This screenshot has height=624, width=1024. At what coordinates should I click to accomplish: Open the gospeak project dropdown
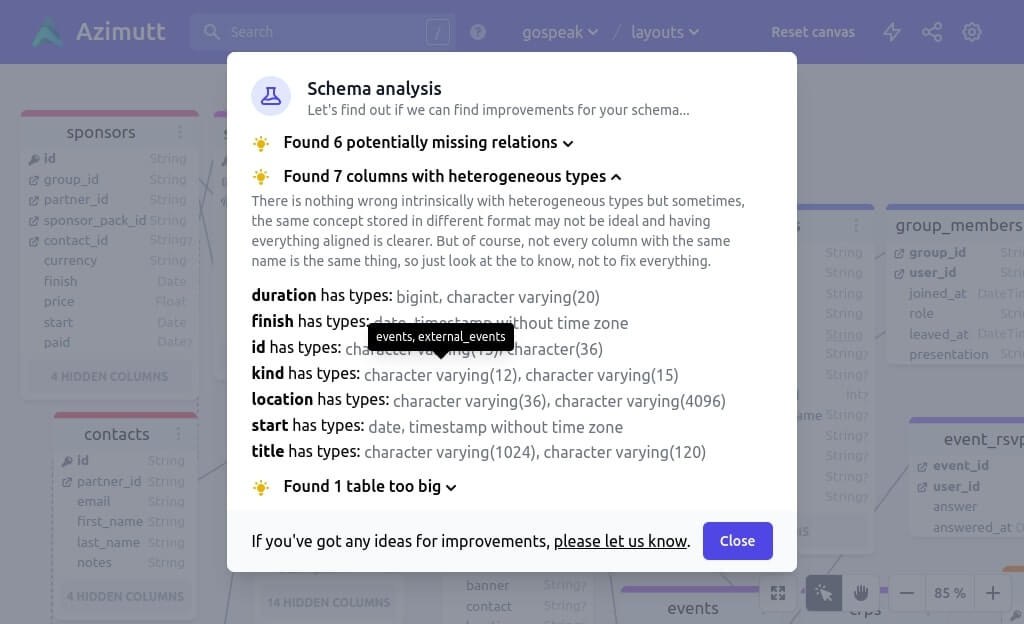(x=560, y=32)
